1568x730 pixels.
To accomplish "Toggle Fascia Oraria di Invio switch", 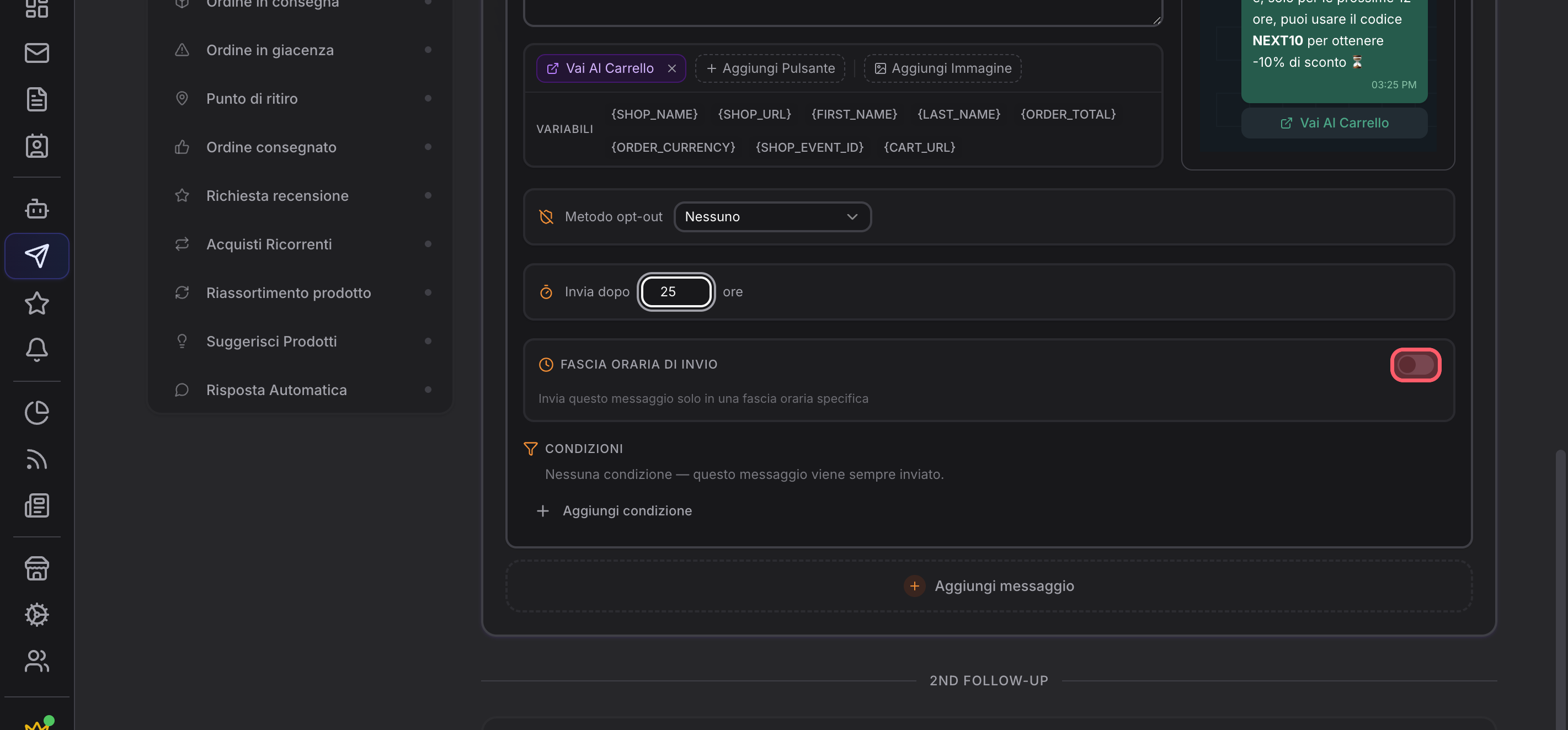I will point(1415,365).
